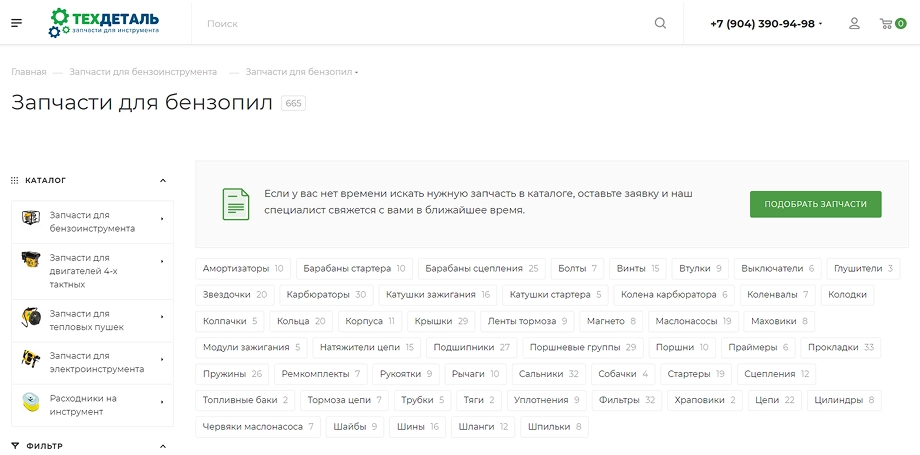The image size is (920, 455).
Task: Select the Звездочки tag
Action: click(235, 295)
